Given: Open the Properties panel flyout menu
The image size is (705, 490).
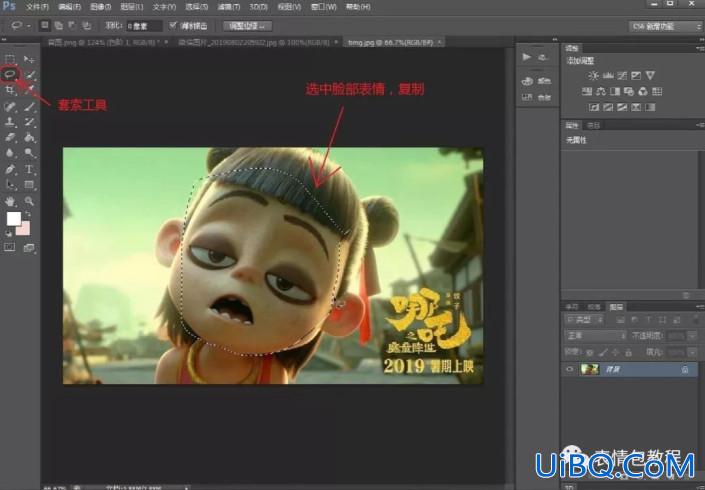Looking at the screenshot, I should point(700,125).
